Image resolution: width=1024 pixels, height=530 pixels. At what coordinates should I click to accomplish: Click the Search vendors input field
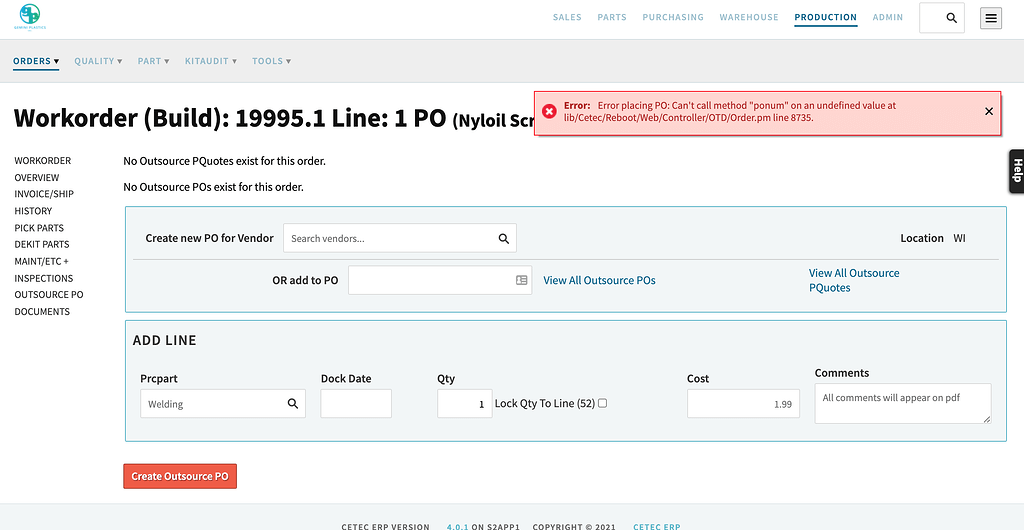(400, 238)
